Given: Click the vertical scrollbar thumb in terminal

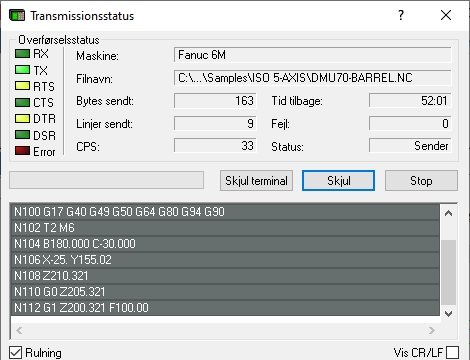Looking at the screenshot, I should [x=449, y=272].
